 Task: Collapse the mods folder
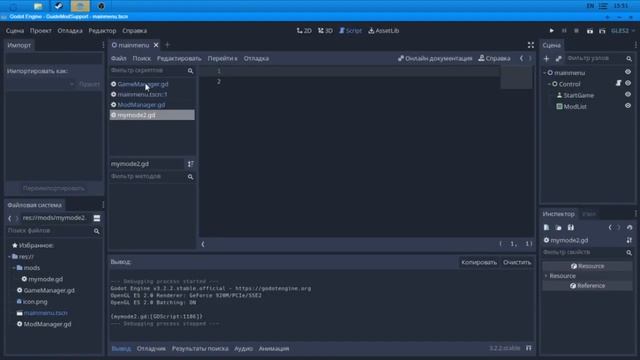tap(14, 268)
